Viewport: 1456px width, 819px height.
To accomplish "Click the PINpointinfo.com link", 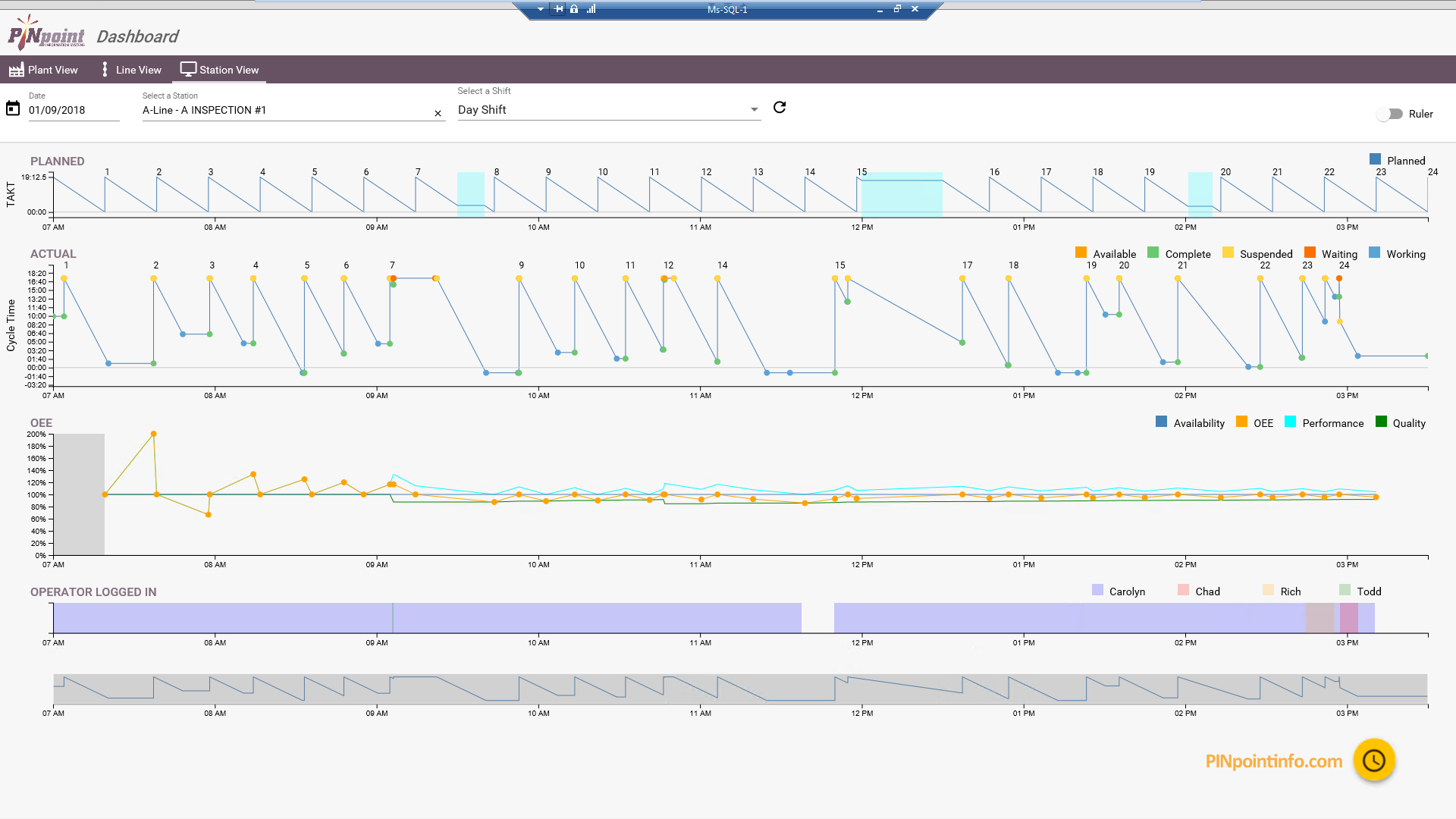I will (x=1272, y=761).
